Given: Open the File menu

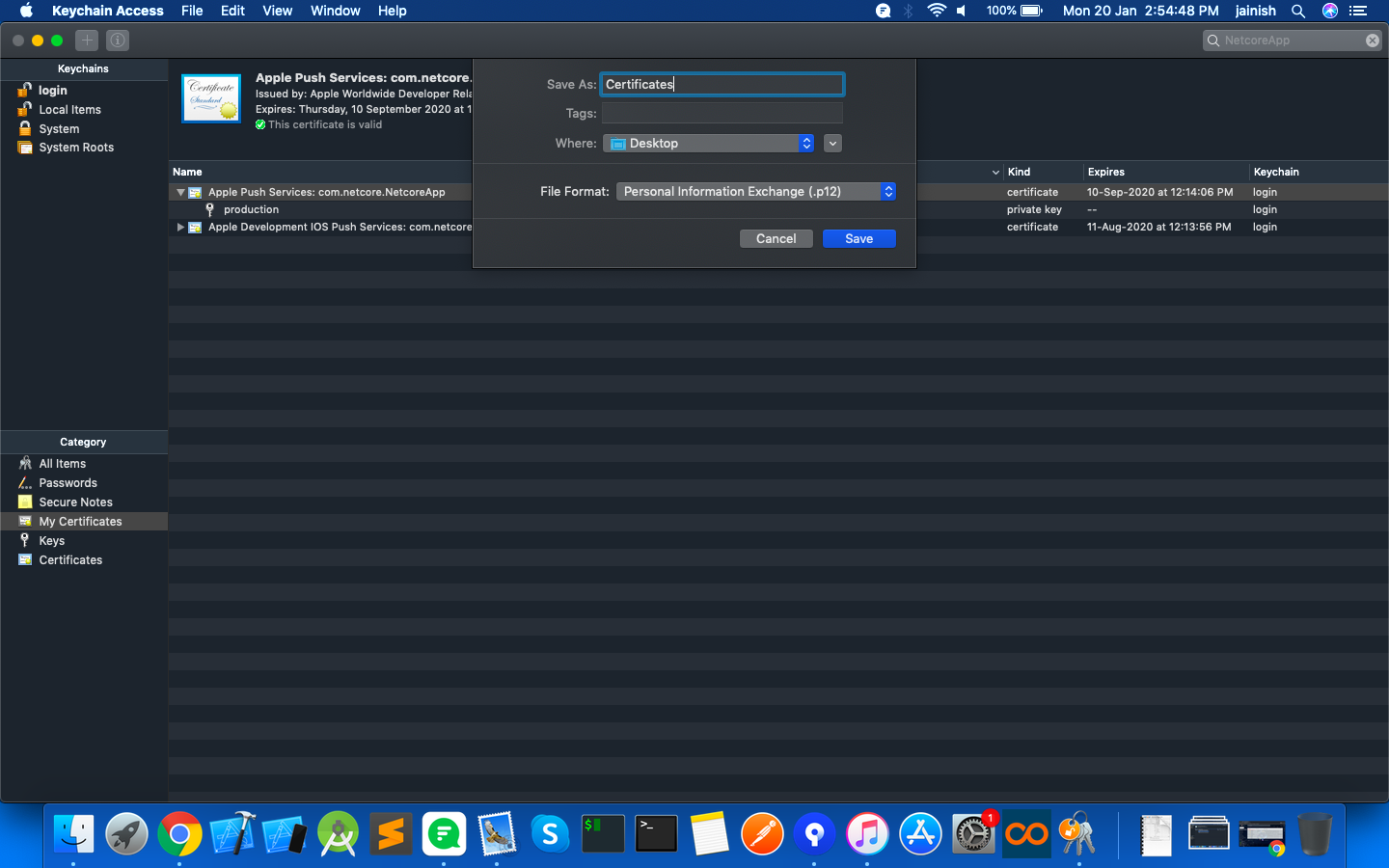Looking at the screenshot, I should 192,11.
